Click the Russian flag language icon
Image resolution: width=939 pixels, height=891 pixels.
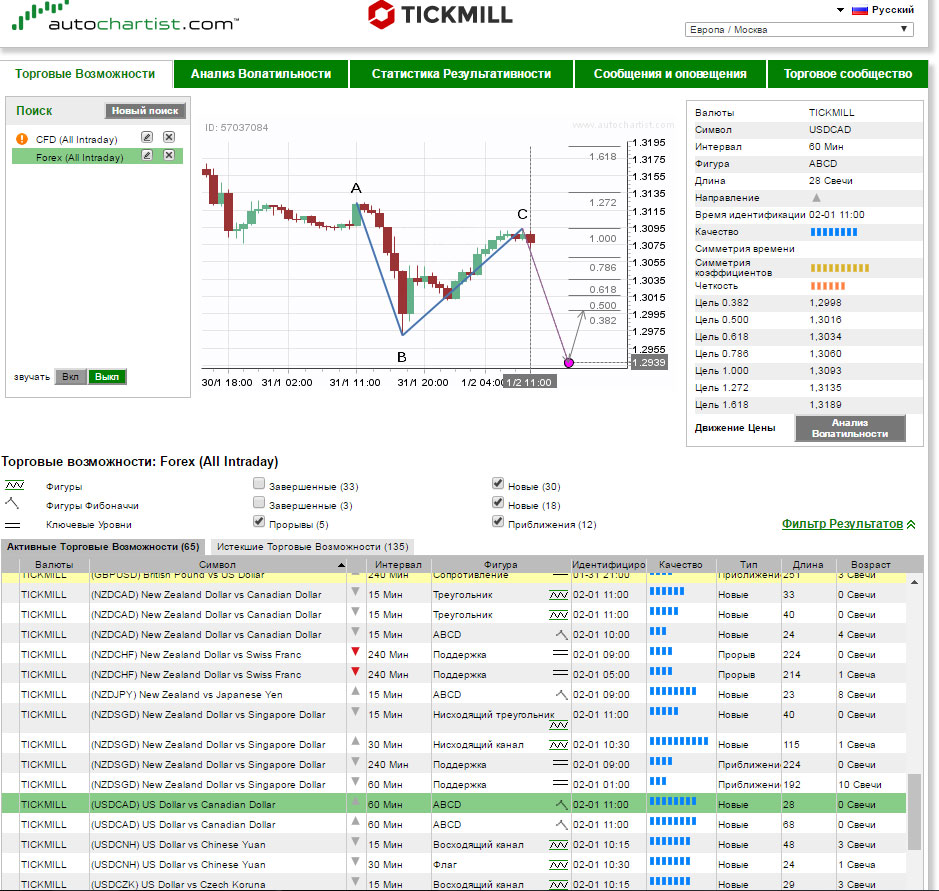coord(860,10)
